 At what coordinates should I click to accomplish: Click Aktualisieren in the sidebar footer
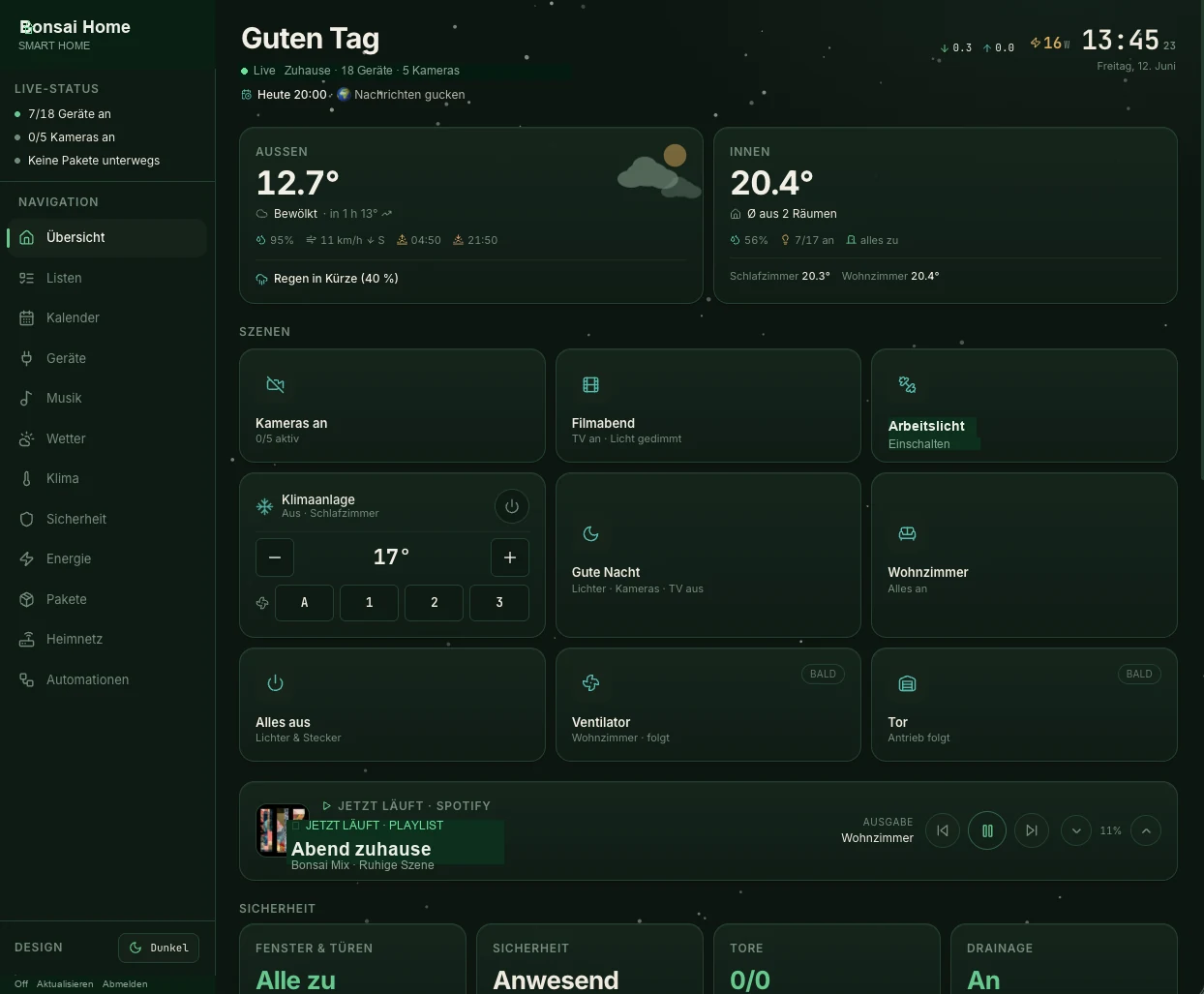[65, 983]
